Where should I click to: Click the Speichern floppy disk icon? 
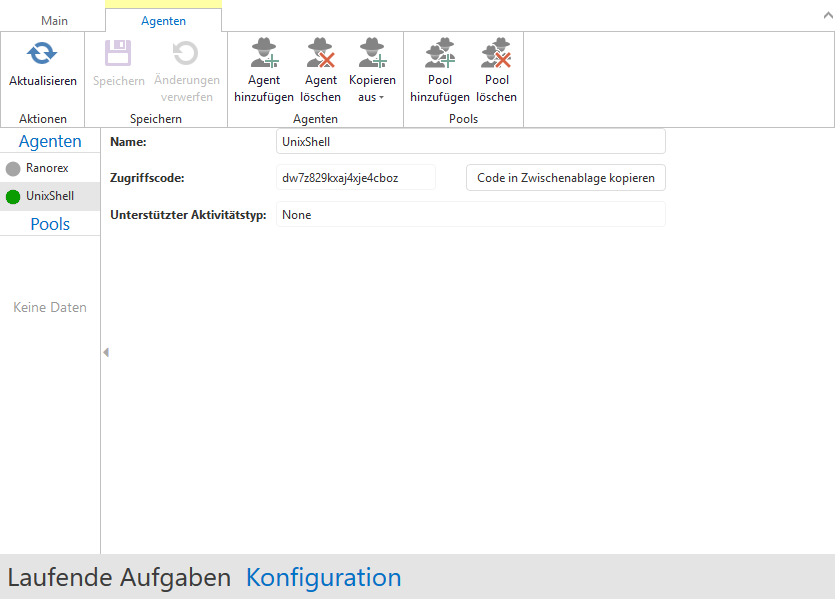[118, 54]
